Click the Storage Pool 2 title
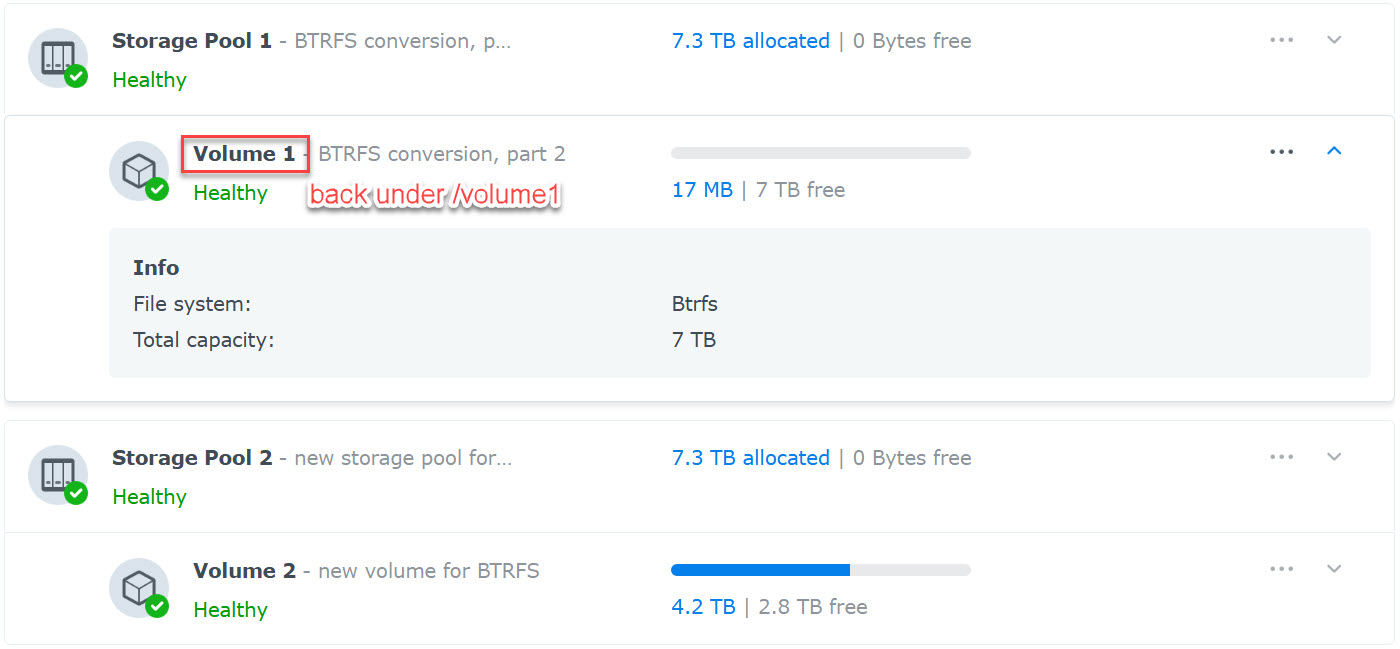The image size is (1400, 649). 192,458
